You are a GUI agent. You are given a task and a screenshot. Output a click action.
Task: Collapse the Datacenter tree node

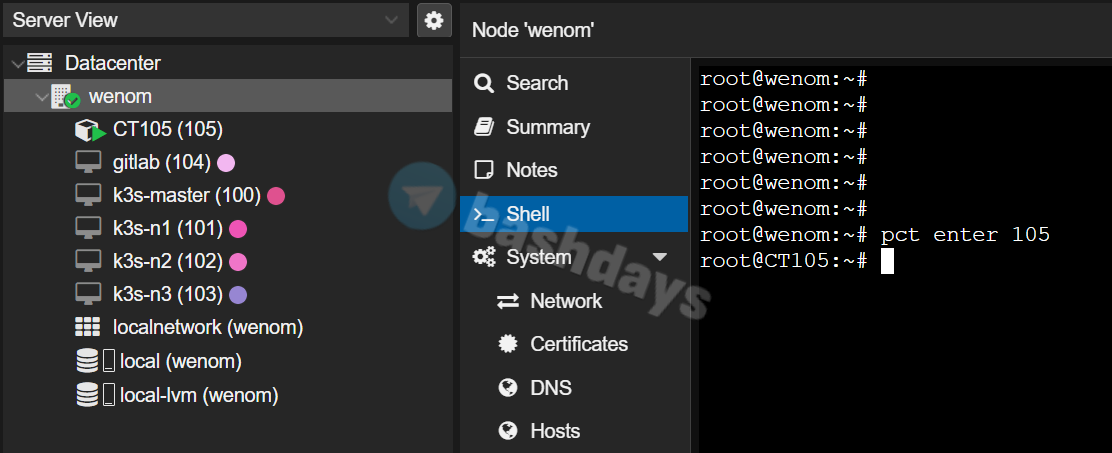pyautogui.click(x=17, y=64)
